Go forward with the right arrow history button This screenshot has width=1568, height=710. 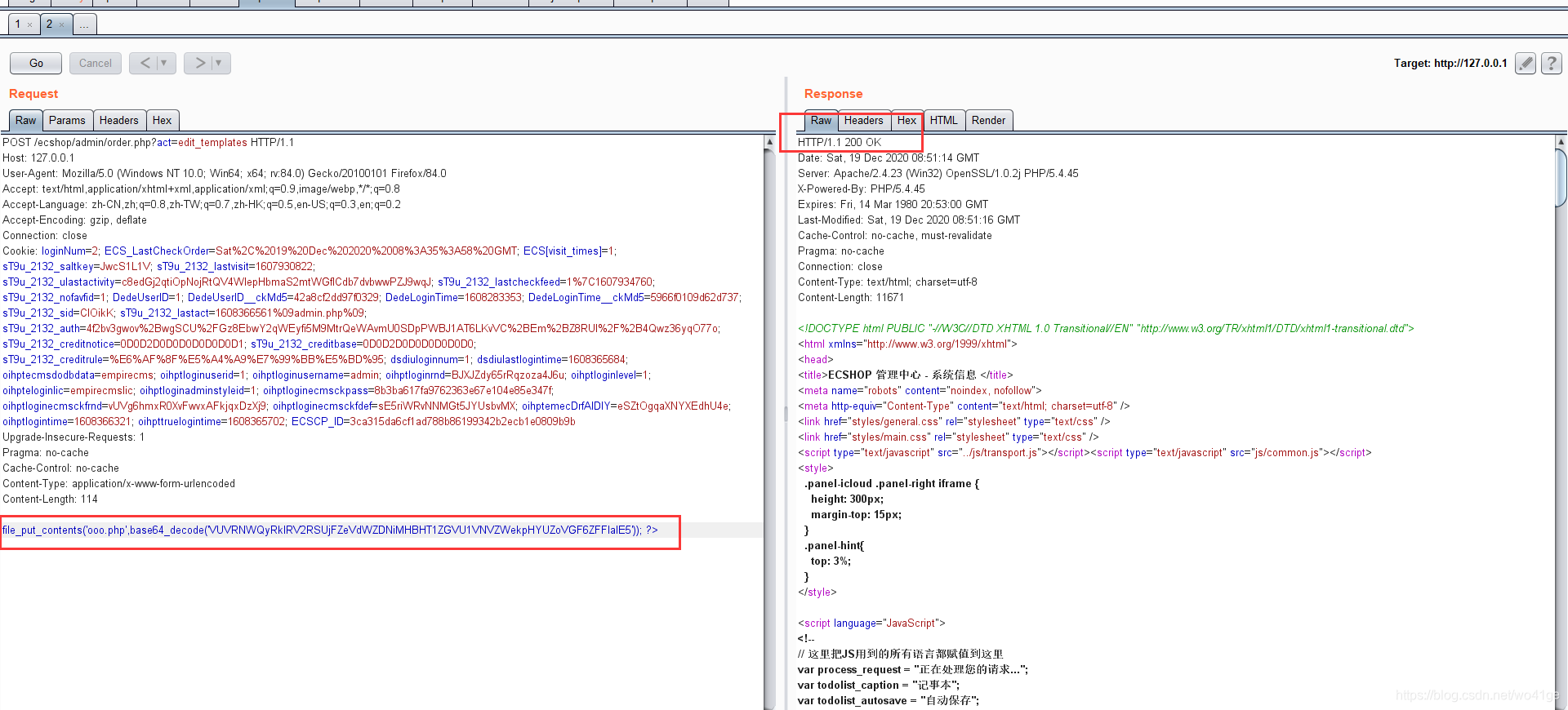pos(199,63)
